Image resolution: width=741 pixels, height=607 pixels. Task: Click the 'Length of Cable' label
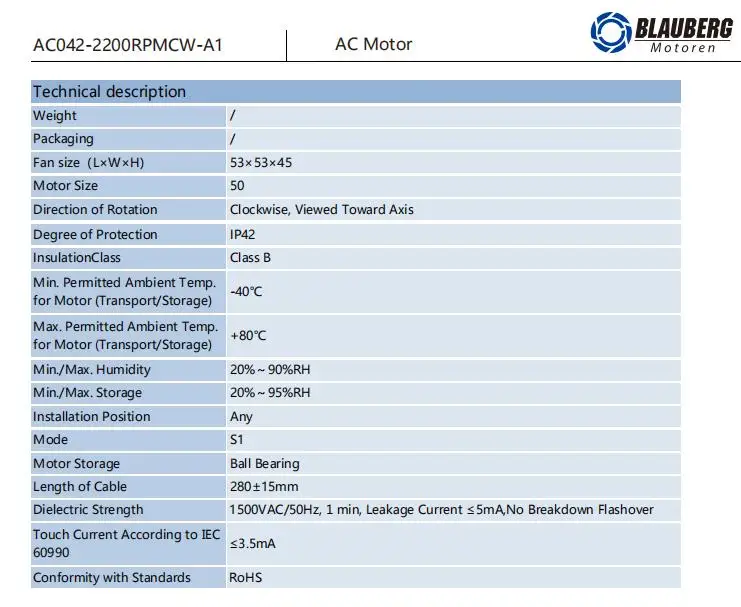(x=80, y=487)
